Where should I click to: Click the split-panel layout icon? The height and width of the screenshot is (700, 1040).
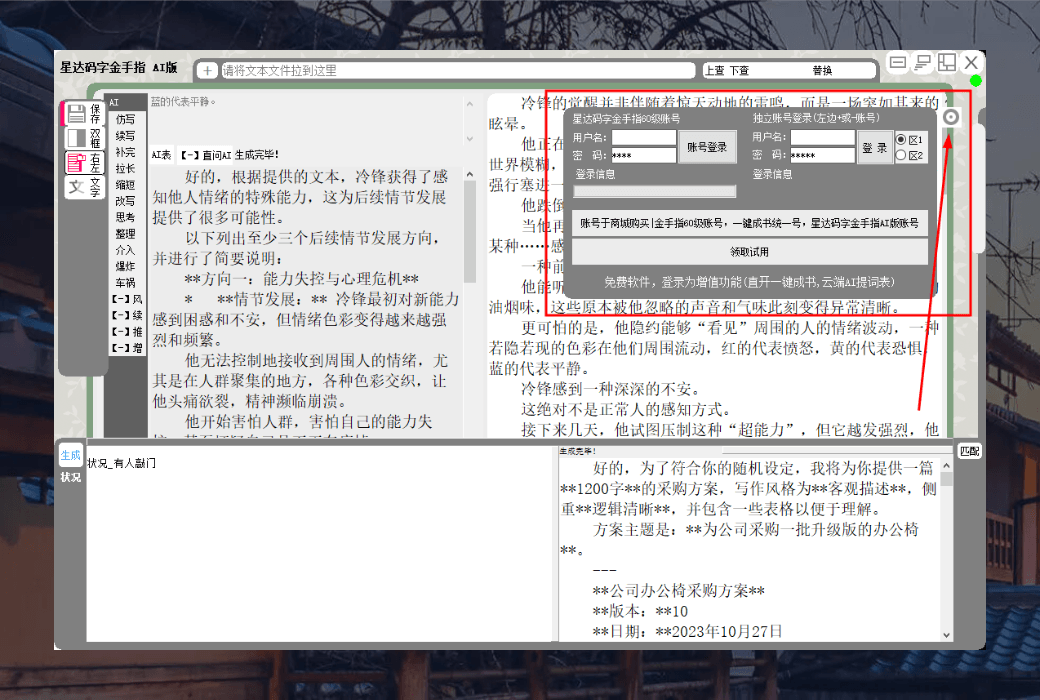pyautogui.click(x=947, y=62)
